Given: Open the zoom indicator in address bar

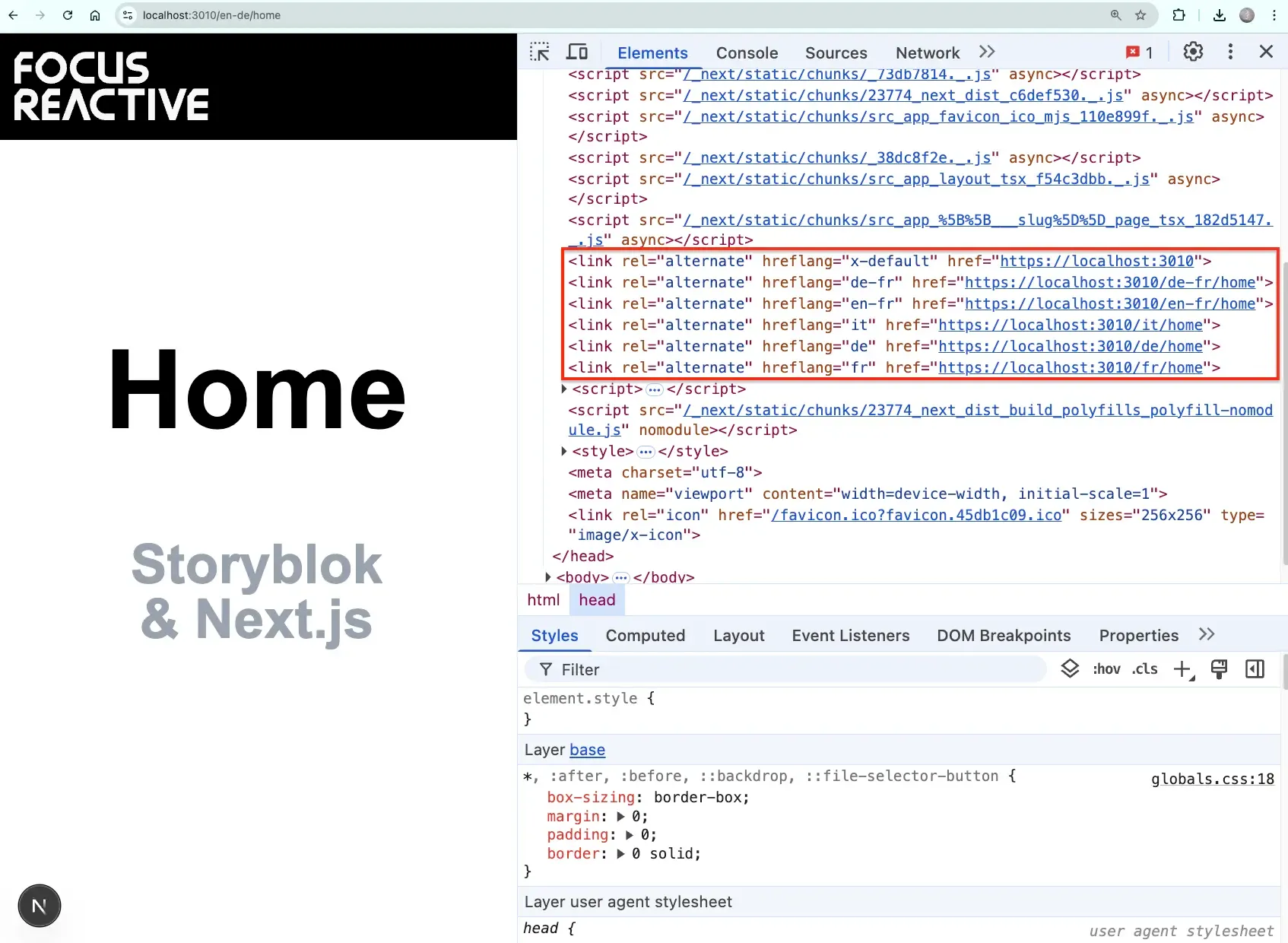Looking at the screenshot, I should tap(1115, 15).
